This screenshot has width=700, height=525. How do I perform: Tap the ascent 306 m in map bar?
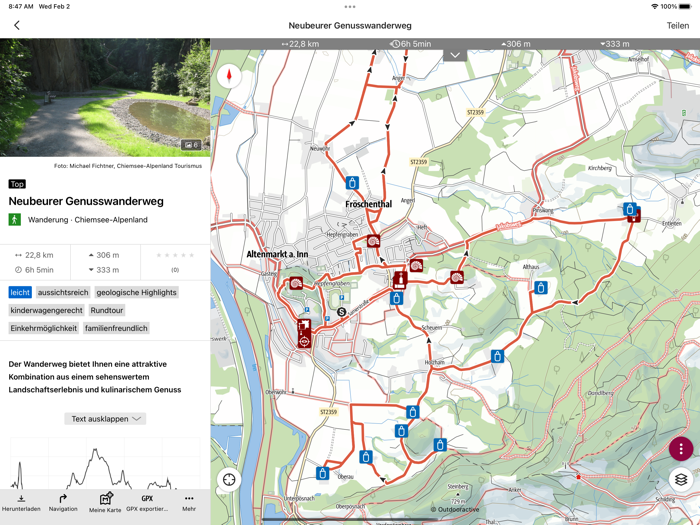click(516, 44)
